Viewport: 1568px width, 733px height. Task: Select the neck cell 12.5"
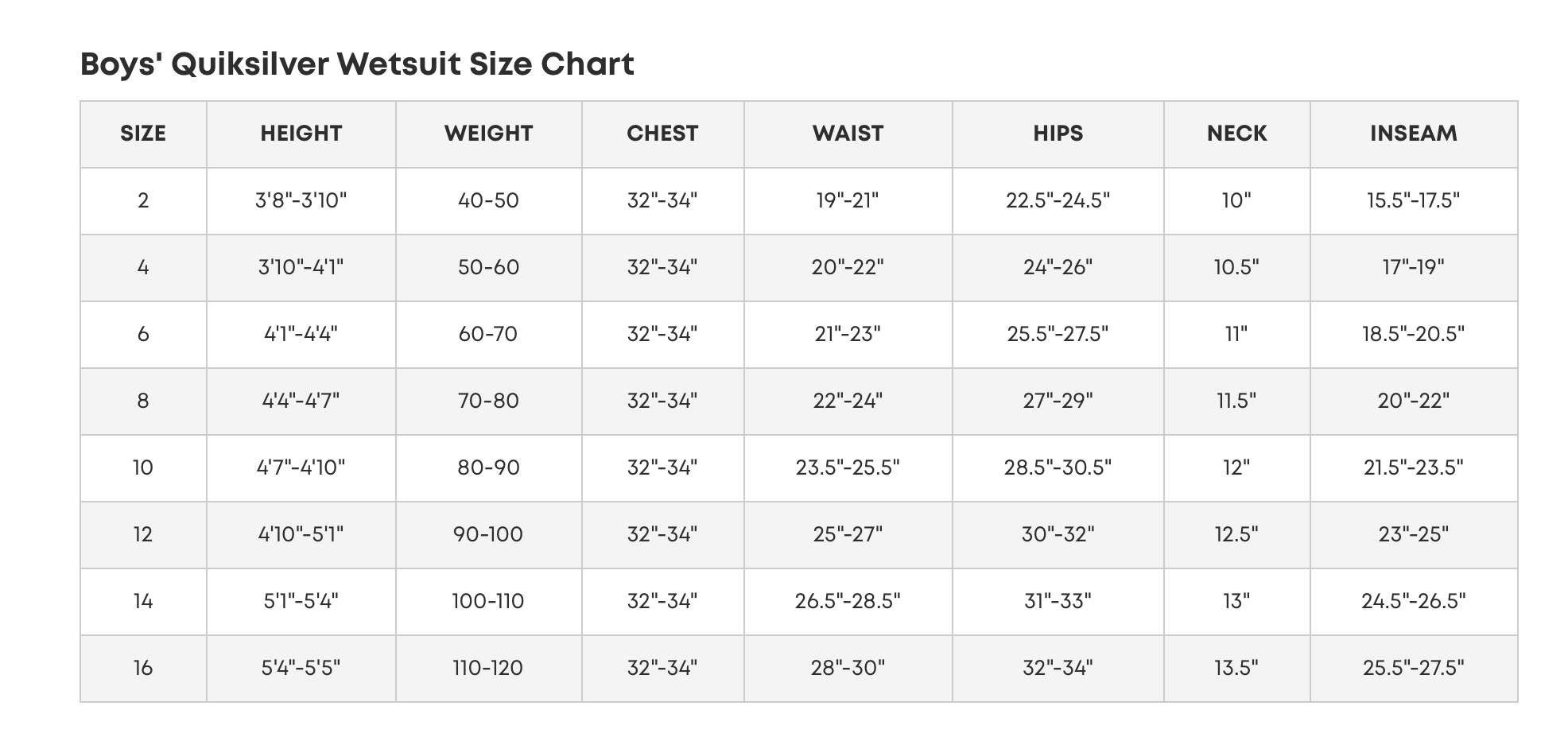click(x=1236, y=534)
